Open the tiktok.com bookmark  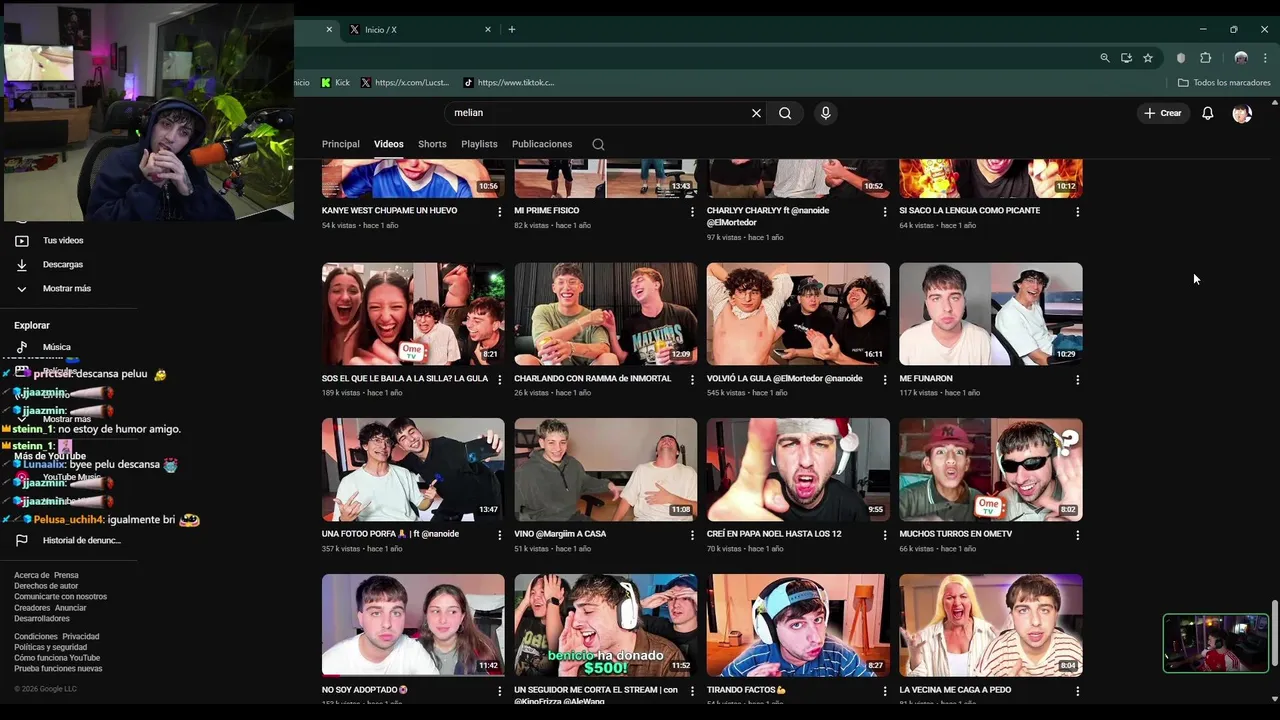508,83
